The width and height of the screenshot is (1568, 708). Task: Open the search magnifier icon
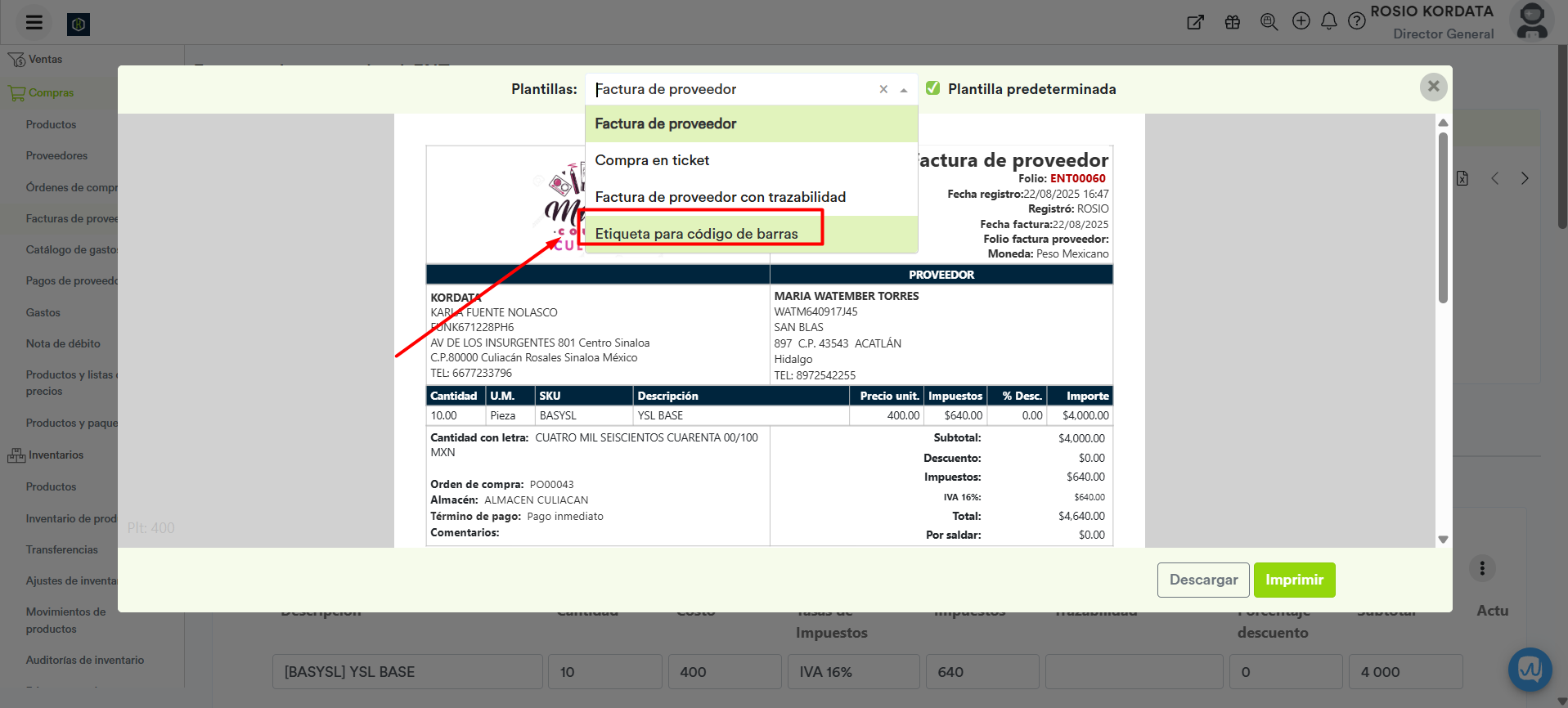1269,22
